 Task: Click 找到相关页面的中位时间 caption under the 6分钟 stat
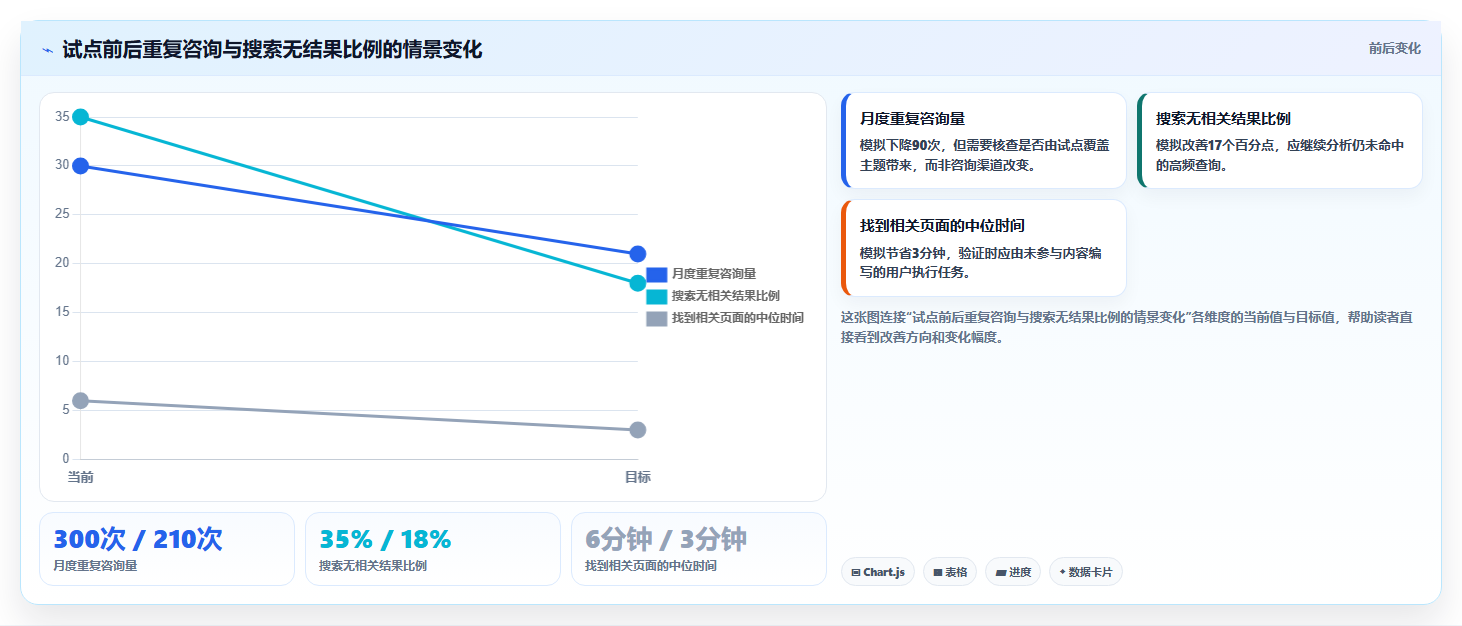click(x=651, y=566)
